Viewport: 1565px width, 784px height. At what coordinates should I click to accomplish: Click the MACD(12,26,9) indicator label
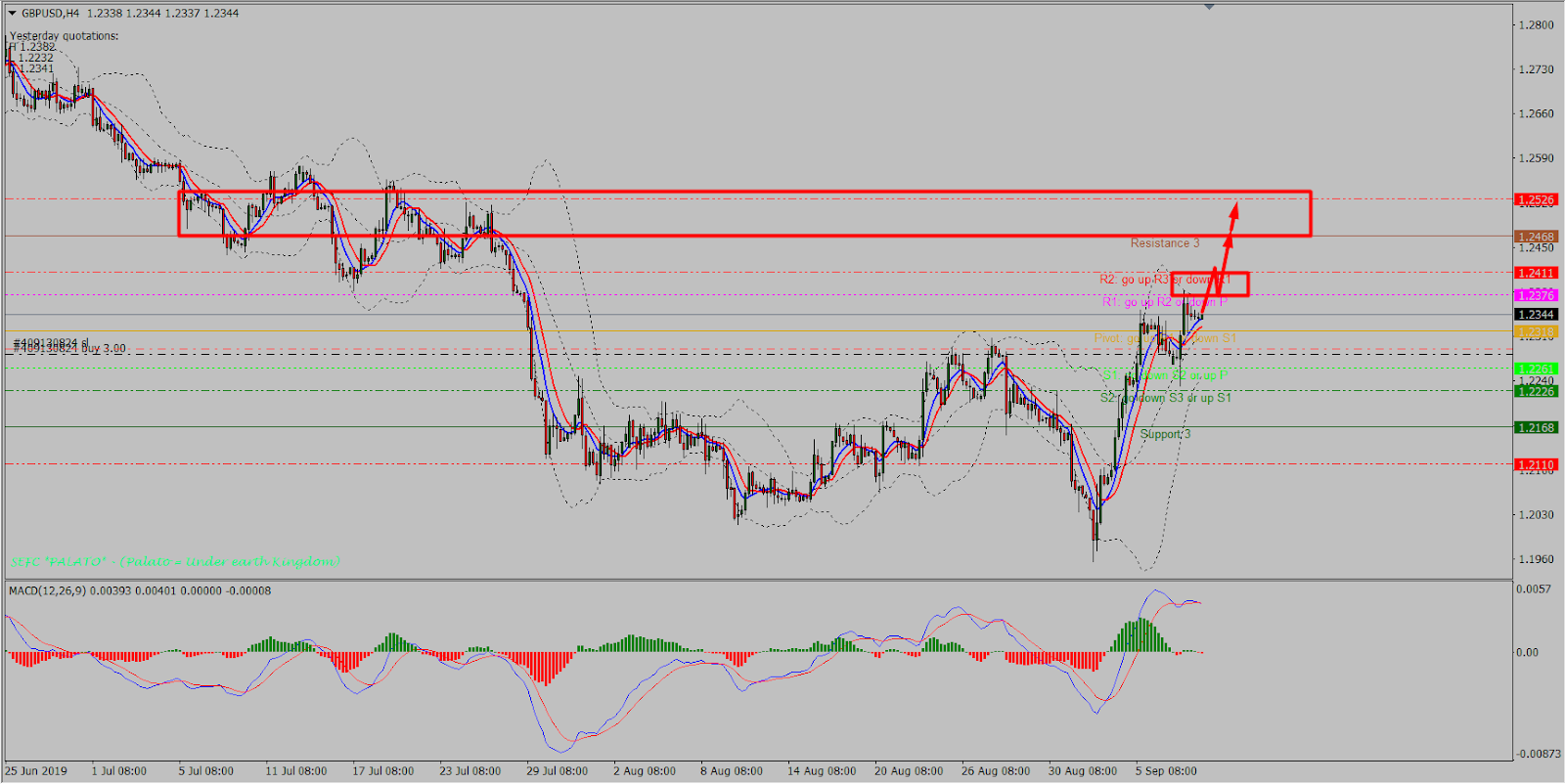click(x=47, y=590)
